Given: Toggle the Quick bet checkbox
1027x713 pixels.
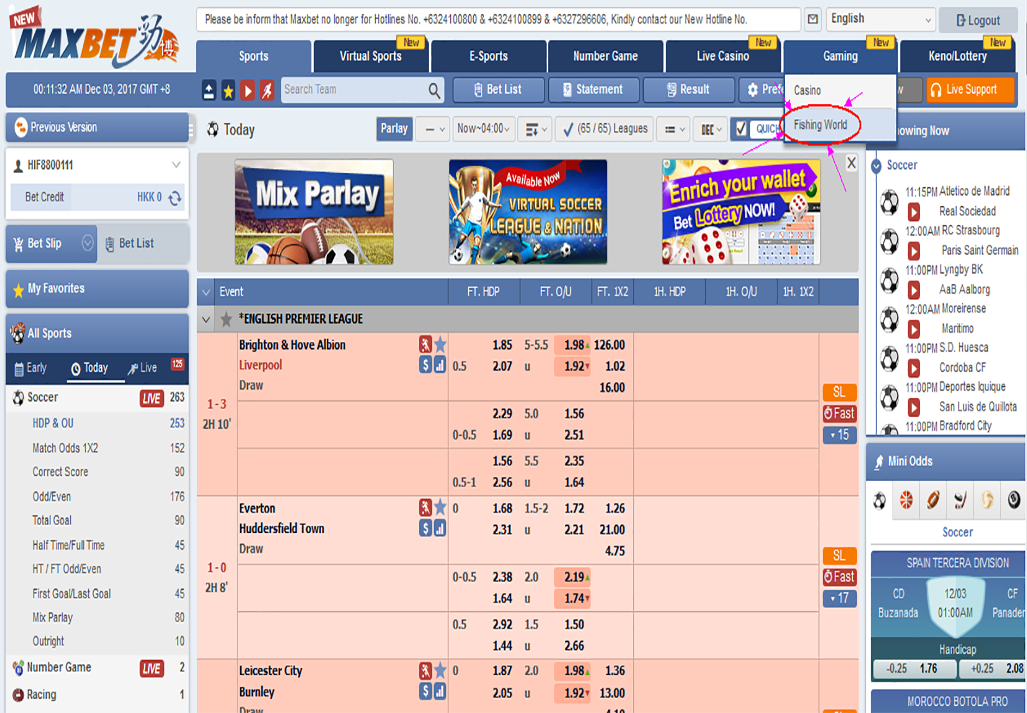Looking at the screenshot, I should [x=741, y=129].
